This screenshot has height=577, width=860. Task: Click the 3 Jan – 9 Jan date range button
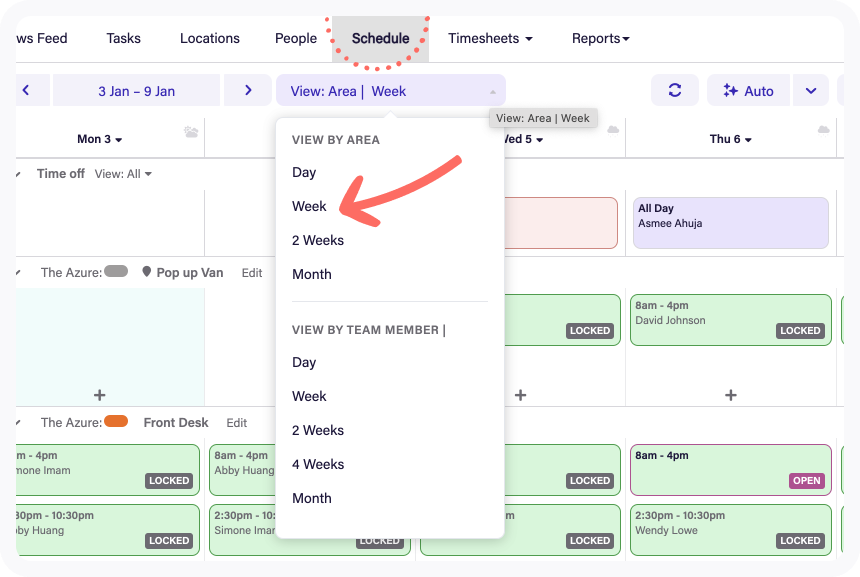(136, 91)
